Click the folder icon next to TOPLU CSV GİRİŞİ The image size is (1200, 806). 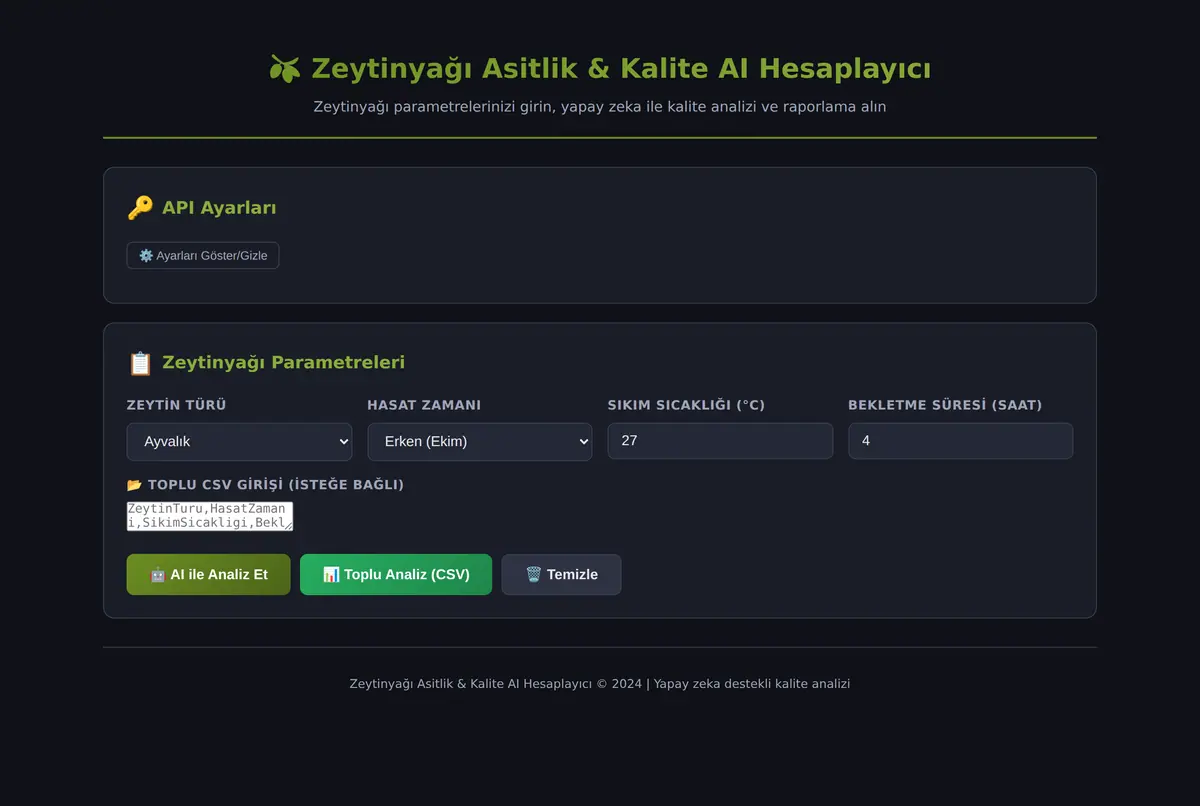(x=134, y=485)
